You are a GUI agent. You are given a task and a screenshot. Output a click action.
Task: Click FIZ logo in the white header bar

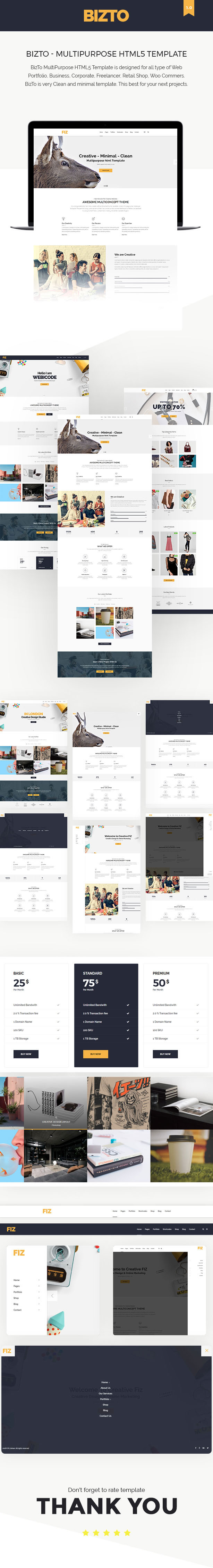coord(47,1211)
